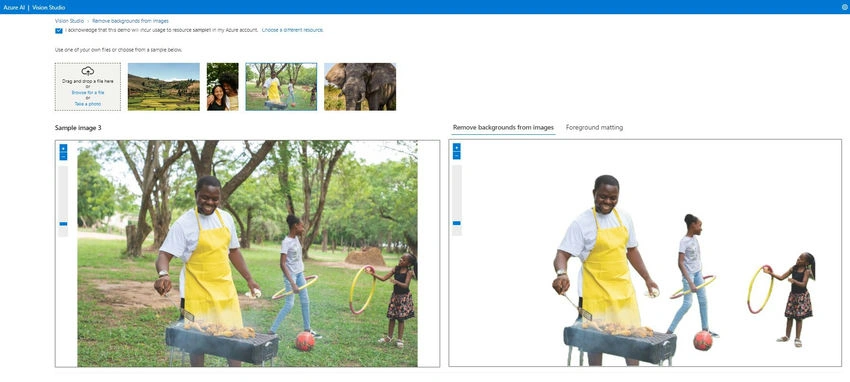Zoom out on the original image
Viewport: 850px width, 382px height.
[x=63, y=157]
